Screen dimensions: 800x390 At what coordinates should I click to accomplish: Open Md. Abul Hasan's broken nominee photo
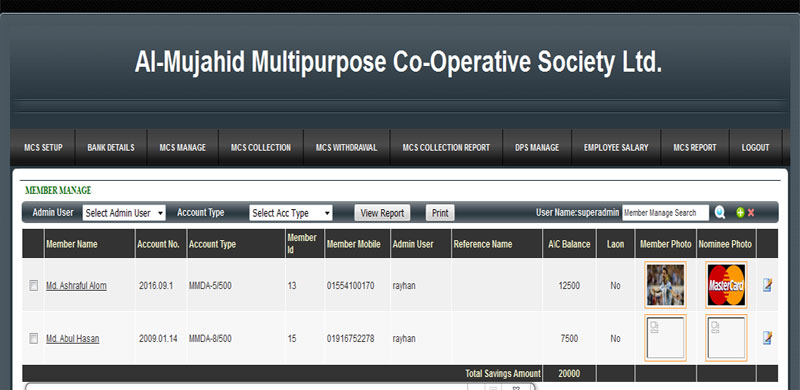point(727,338)
